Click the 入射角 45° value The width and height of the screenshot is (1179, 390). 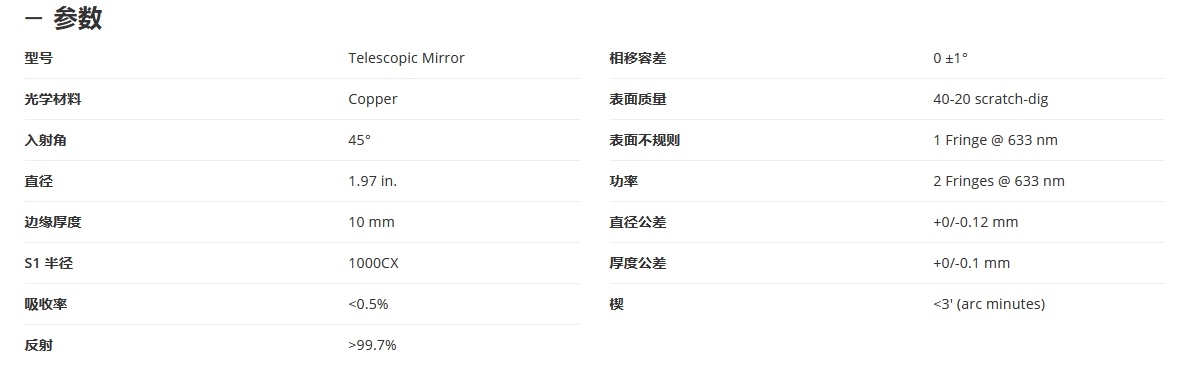tap(359, 140)
